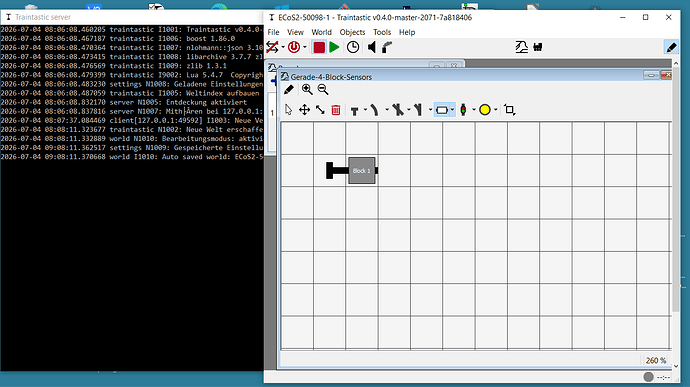The width and height of the screenshot is (690, 387).
Task: Pick the diagonal Resize tile tool
Action: tap(320, 110)
